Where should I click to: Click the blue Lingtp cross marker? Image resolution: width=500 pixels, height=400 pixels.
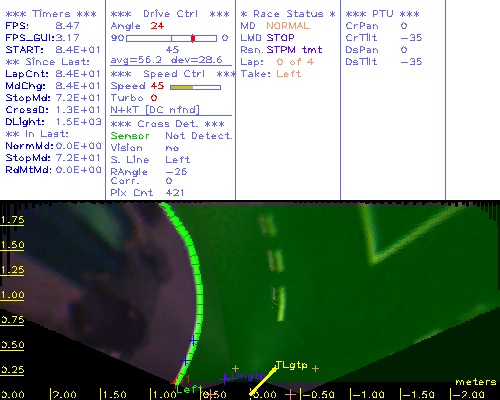coord(225,378)
